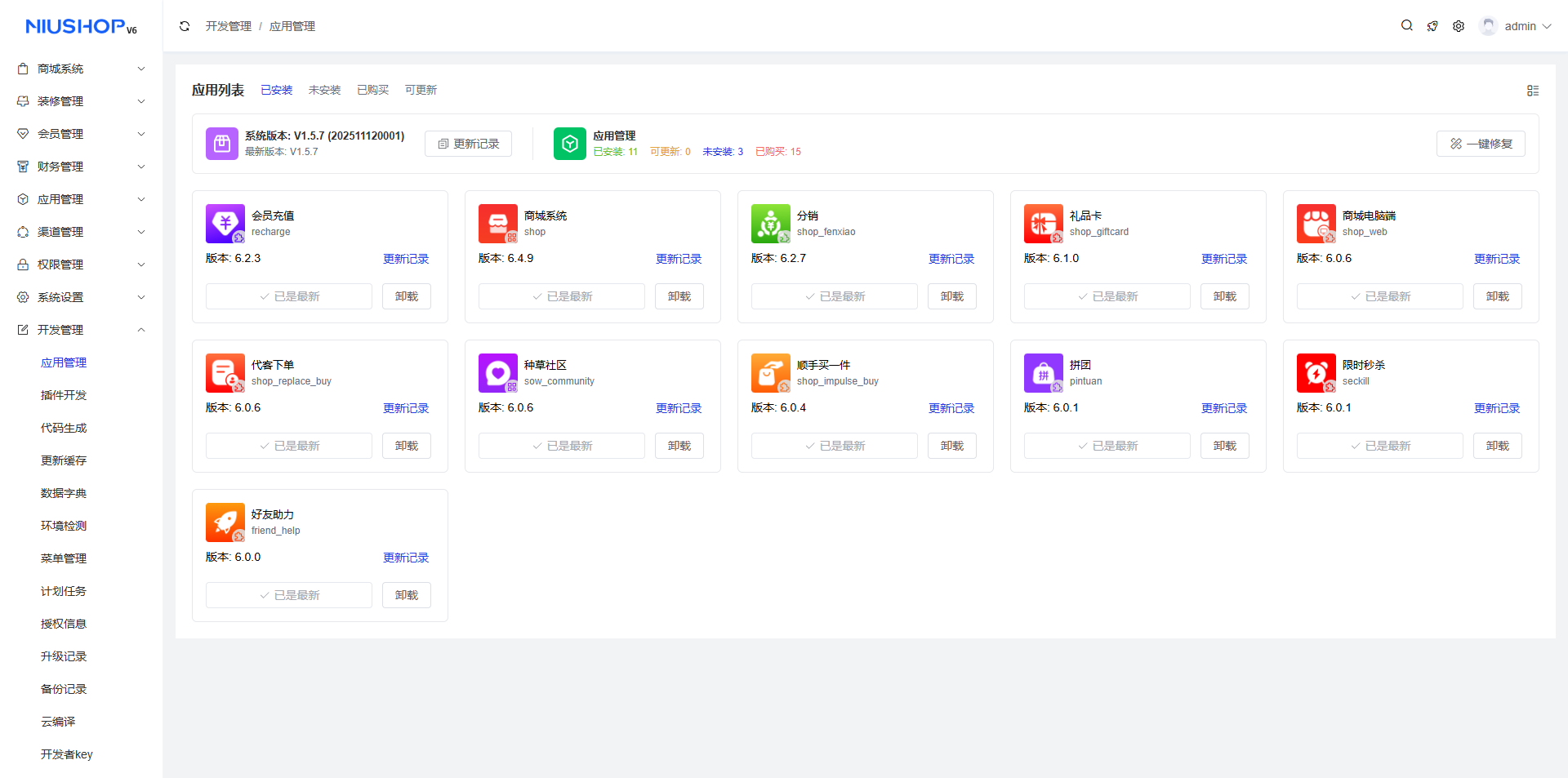Expand the 财务管理 sidebar menu
The height and width of the screenshot is (778, 1568).
(82, 167)
